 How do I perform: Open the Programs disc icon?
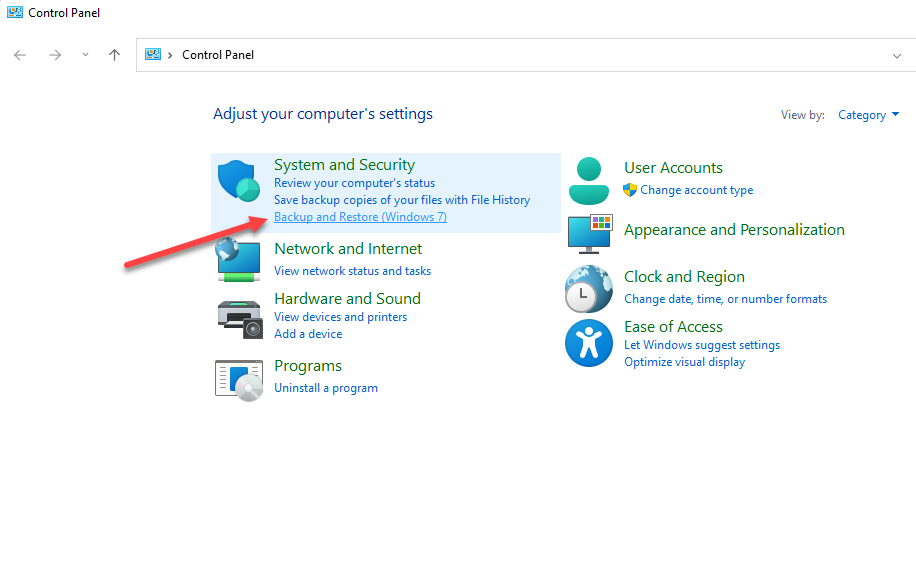click(238, 379)
